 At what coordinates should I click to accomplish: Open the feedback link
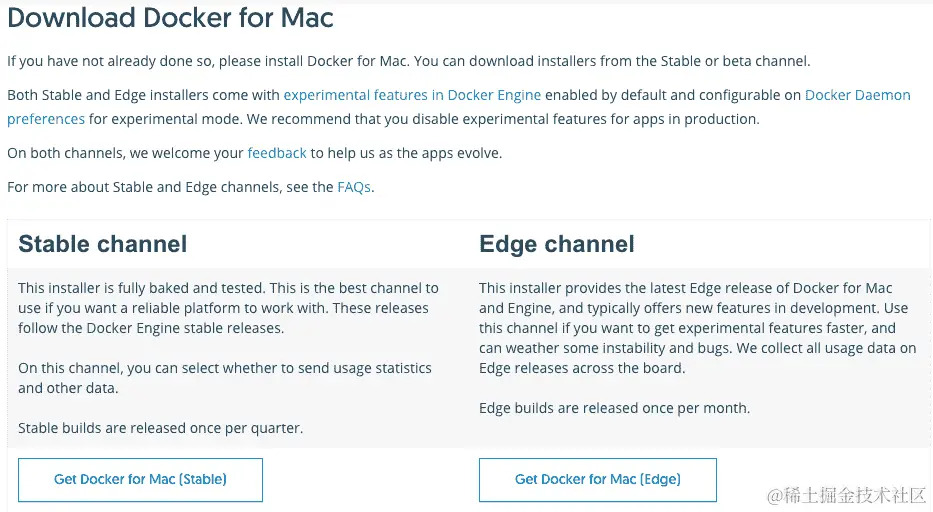pyautogui.click(x=277, y=153)
